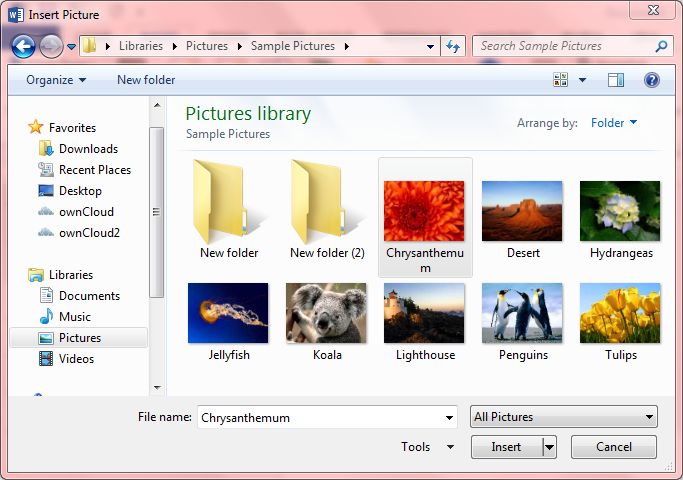
Task: Select the Desert thumbnail
Action: tap(522, 211)
